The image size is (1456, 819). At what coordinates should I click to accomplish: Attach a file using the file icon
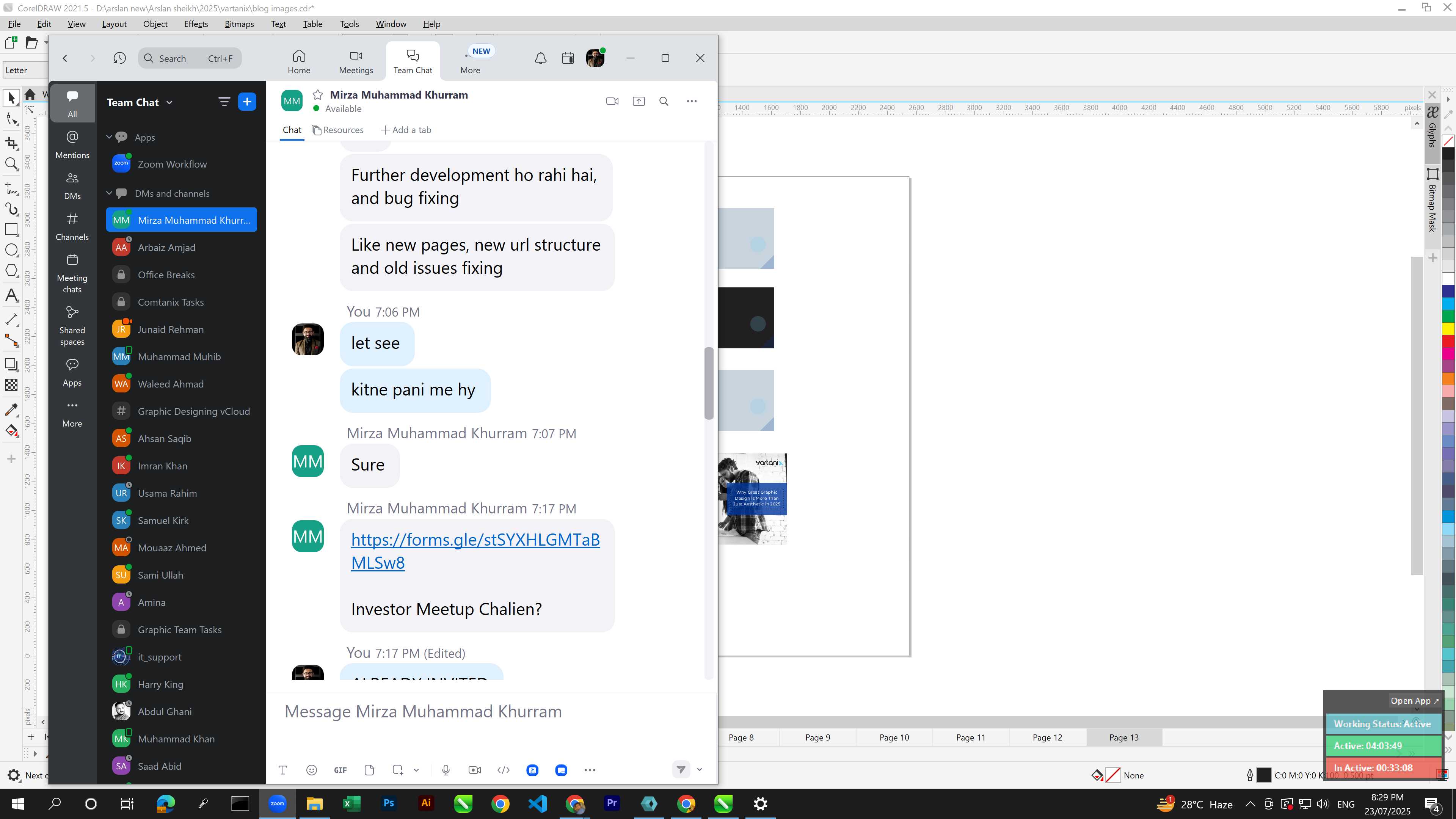[369, 770]
